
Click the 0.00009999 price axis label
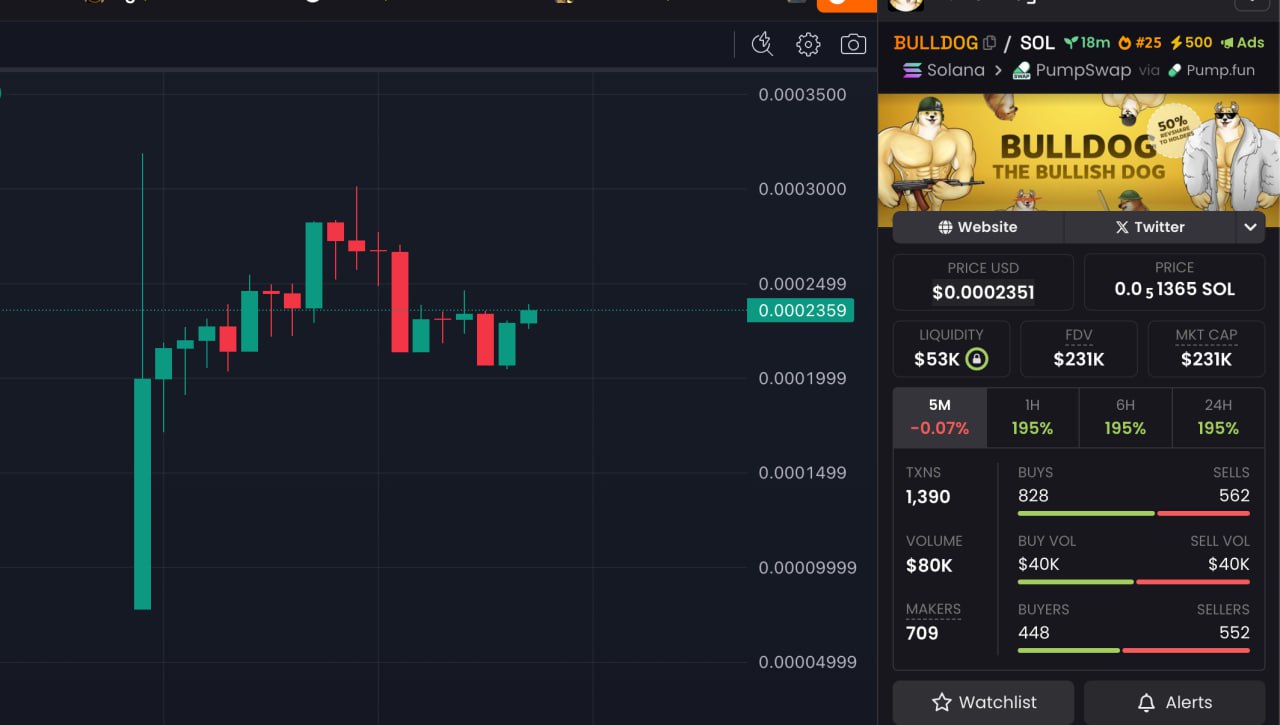pos(807,567)
